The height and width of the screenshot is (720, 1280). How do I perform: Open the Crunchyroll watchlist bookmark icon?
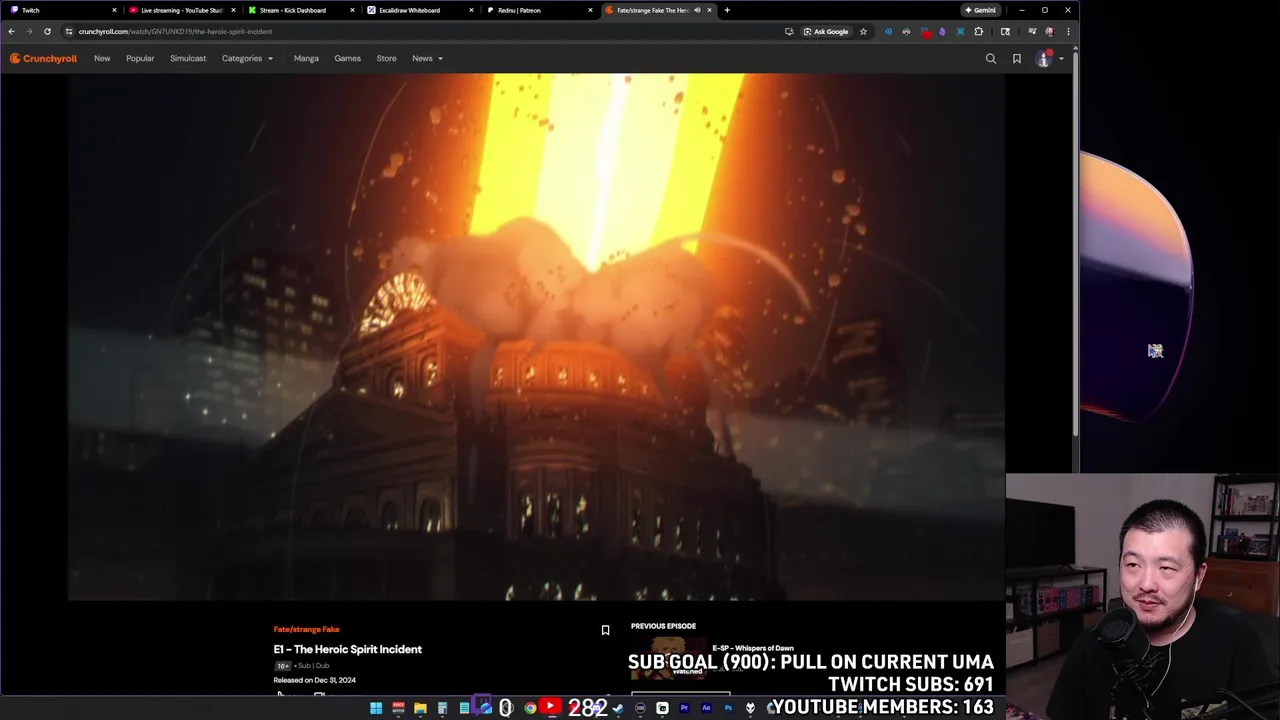1017,58
